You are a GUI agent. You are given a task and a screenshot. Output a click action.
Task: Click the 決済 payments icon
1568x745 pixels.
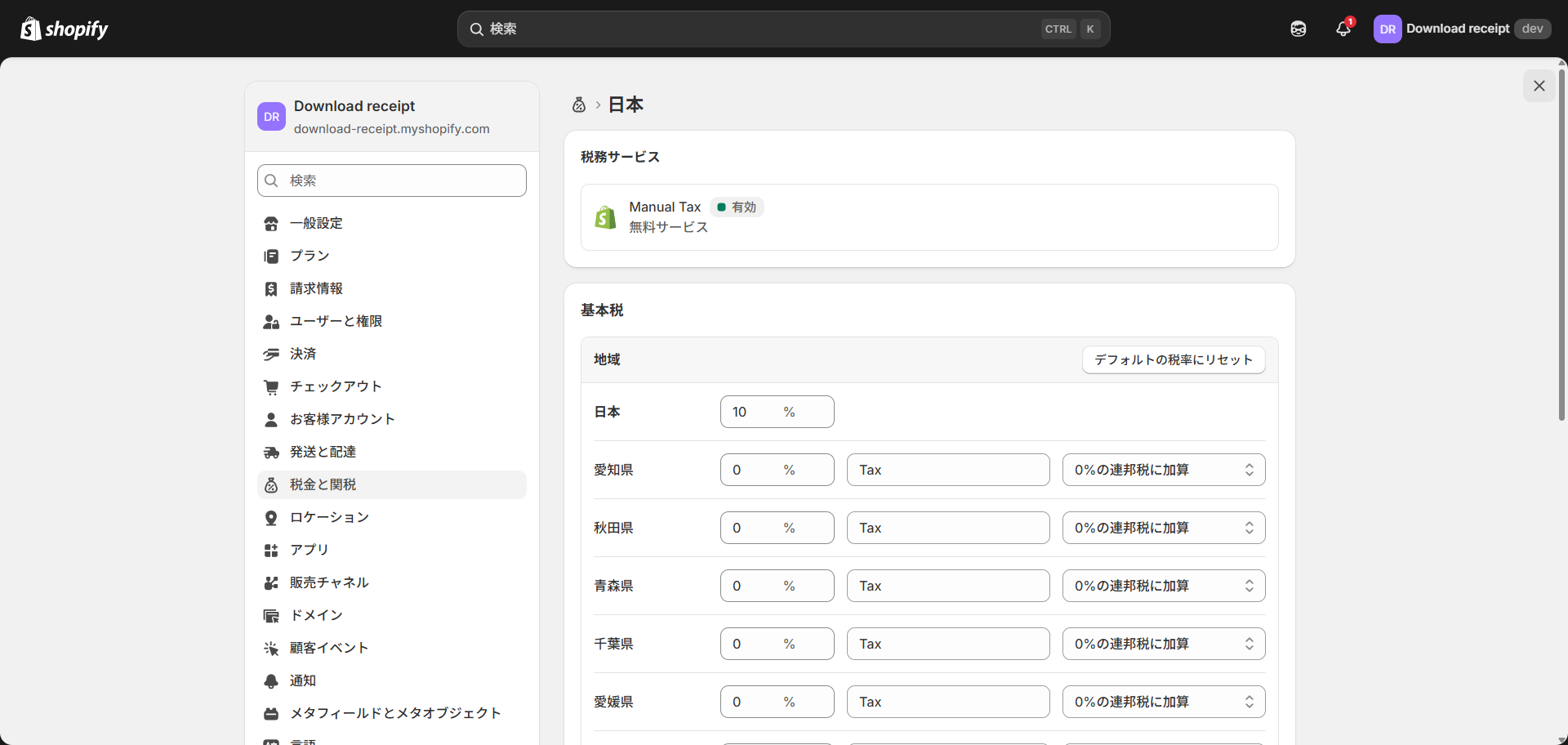point(271,354)
